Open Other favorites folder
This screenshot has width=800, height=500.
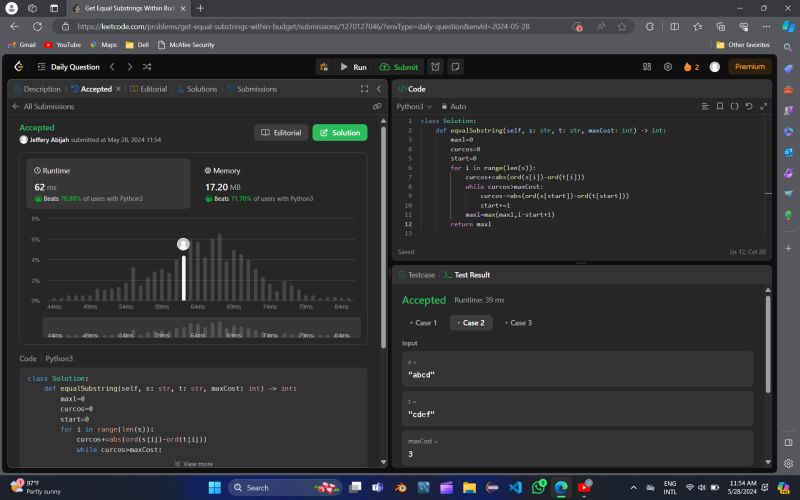743,45
